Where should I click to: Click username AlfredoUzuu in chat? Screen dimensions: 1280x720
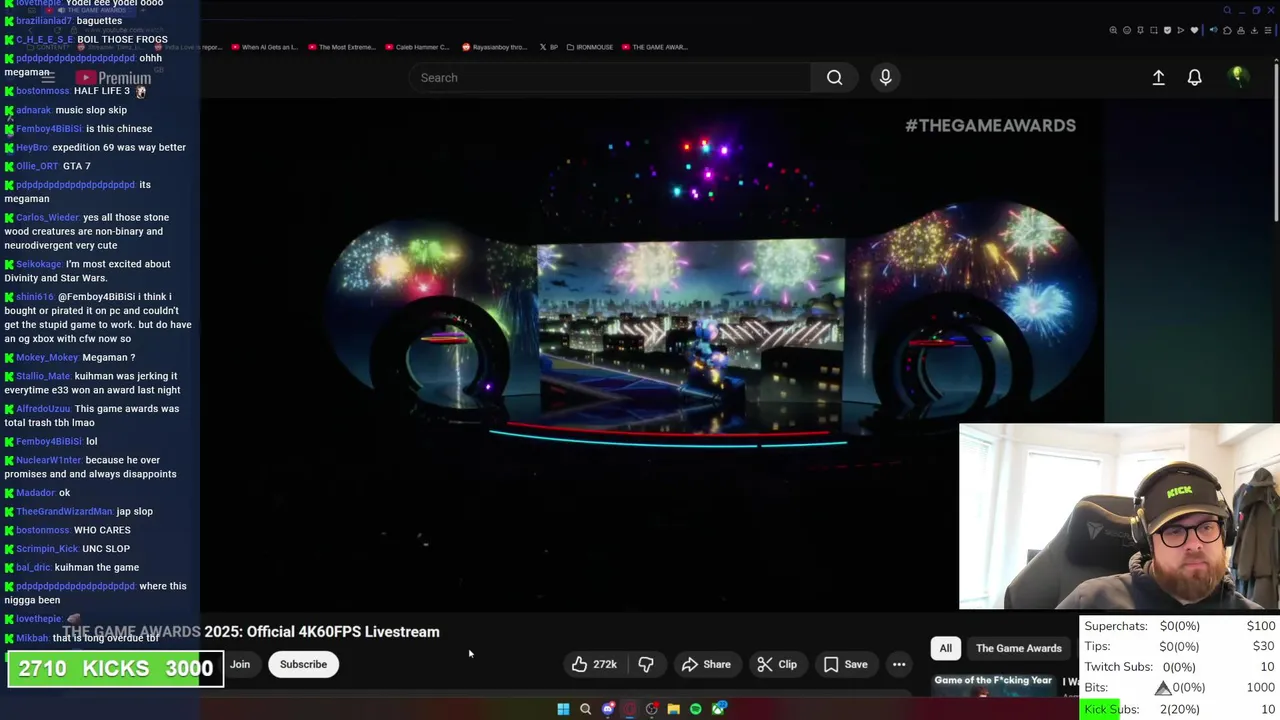pos(44,409)
